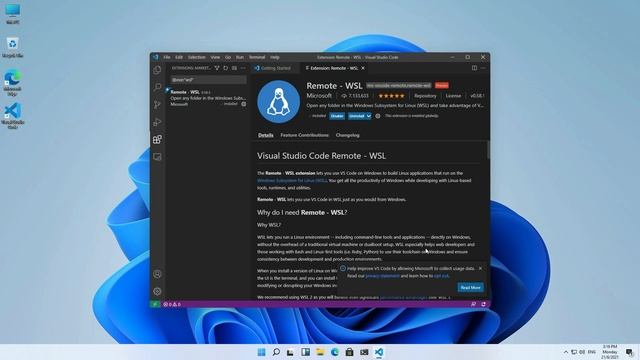Open Visual Studio Code desktop shortcut
This screenshot has width=640, height=360.
13,116
